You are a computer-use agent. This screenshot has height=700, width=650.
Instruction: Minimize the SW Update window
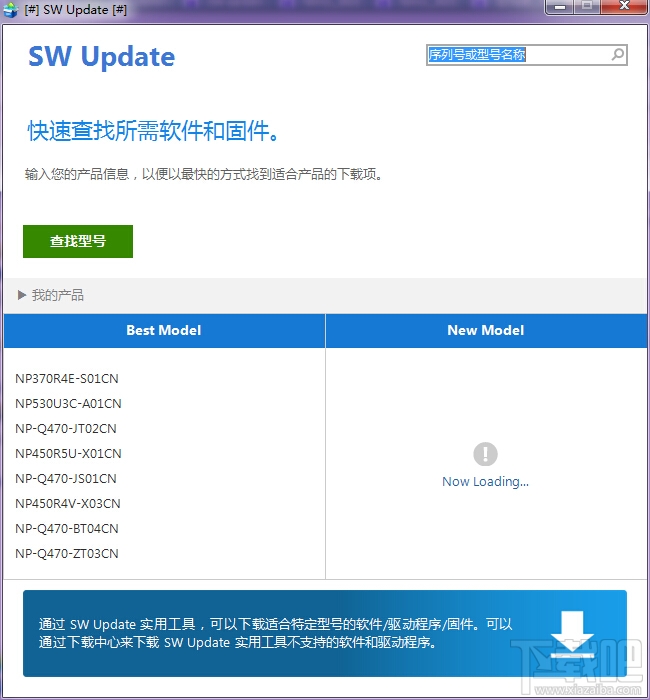(x=560, y=7)
